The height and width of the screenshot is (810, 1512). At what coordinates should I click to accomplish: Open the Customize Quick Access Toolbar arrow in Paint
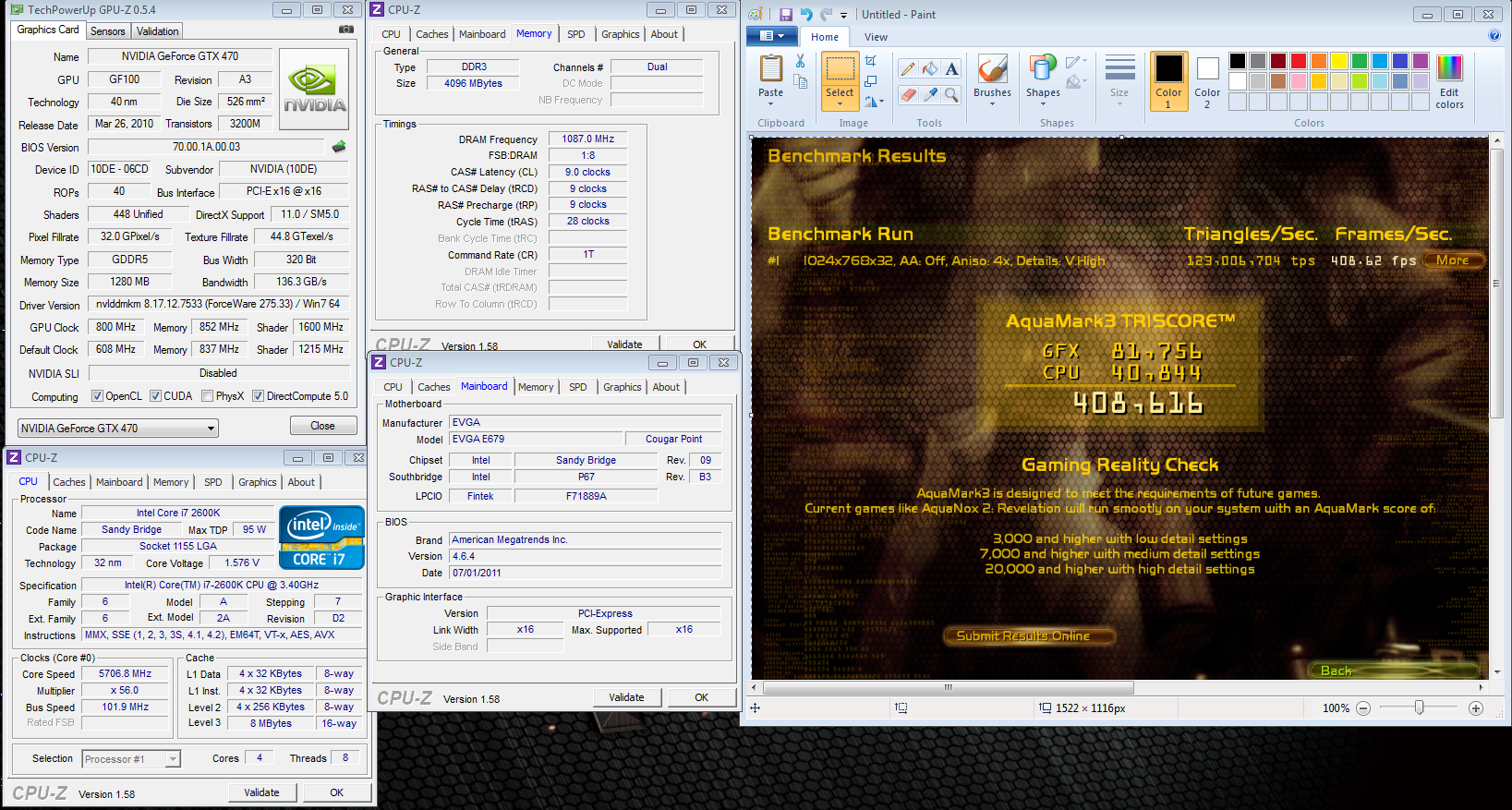click(845, 14)
